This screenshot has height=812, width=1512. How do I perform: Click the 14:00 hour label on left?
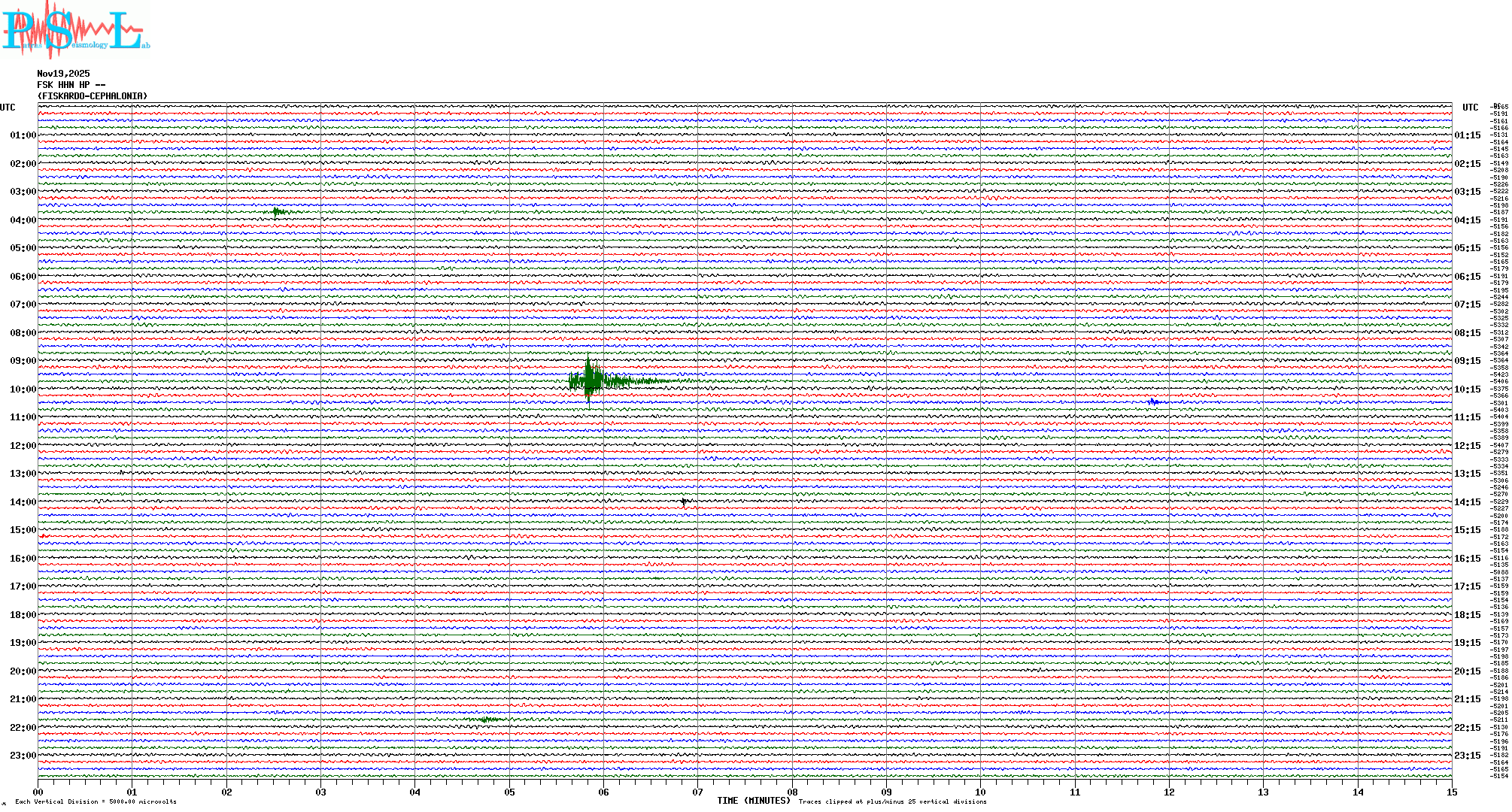[23, 502]
